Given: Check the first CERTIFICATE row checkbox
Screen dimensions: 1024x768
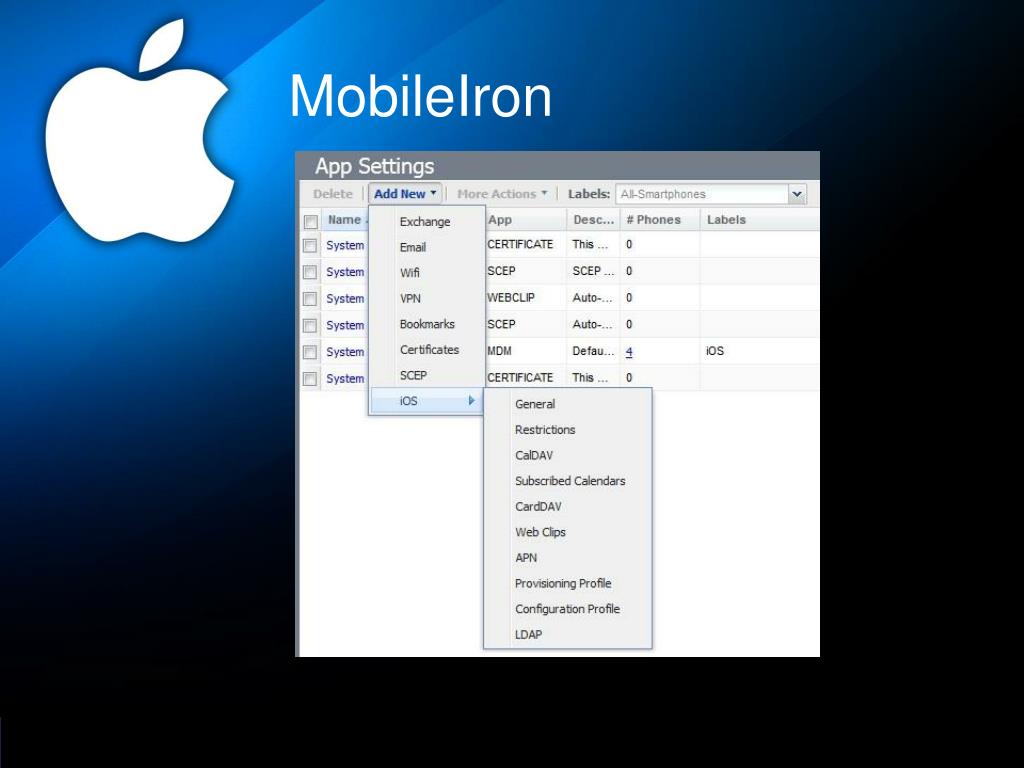Looking at the screenshot, I should tap(310, 246).
